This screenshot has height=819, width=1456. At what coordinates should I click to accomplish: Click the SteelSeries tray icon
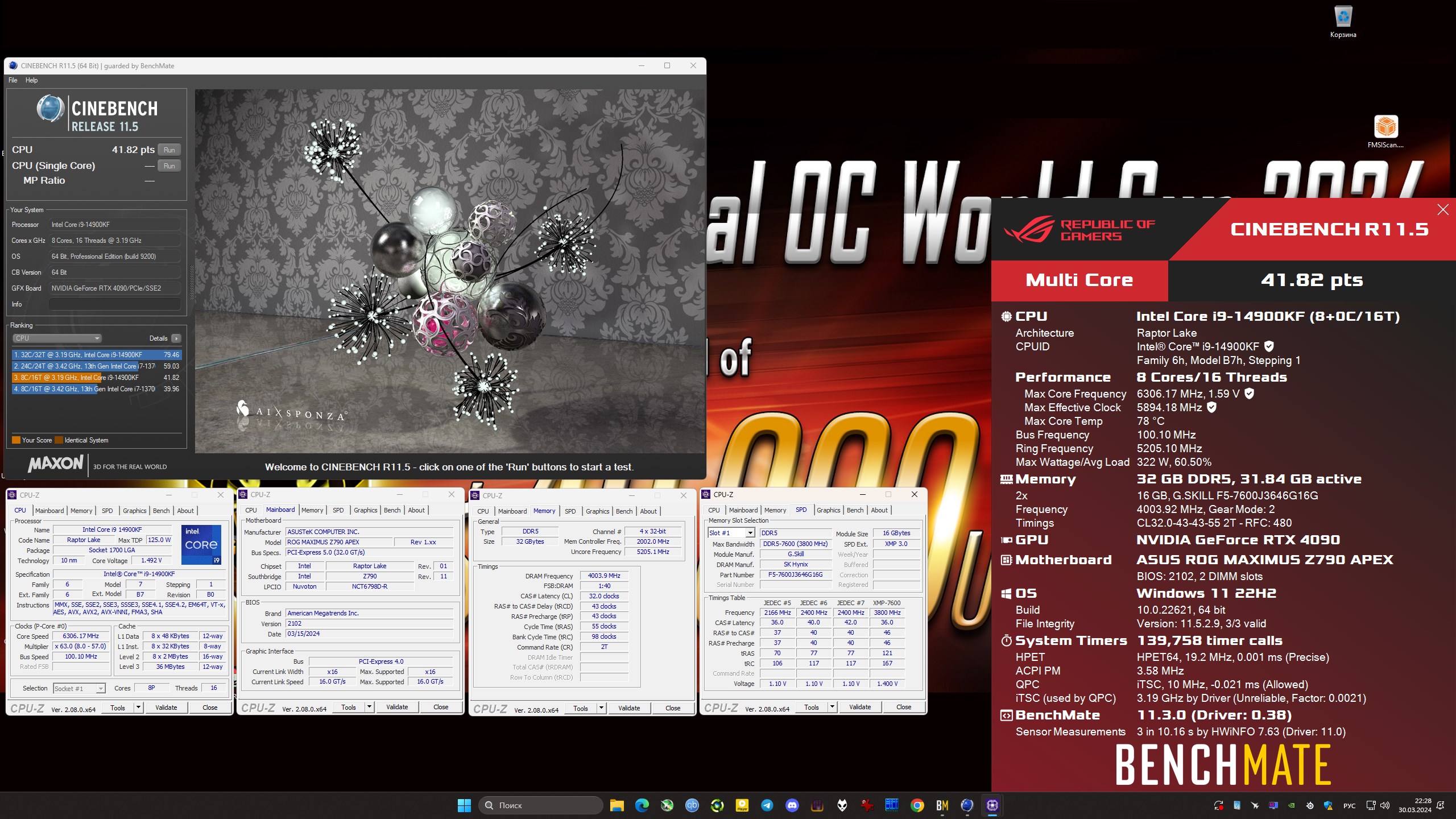[1310, 805]
